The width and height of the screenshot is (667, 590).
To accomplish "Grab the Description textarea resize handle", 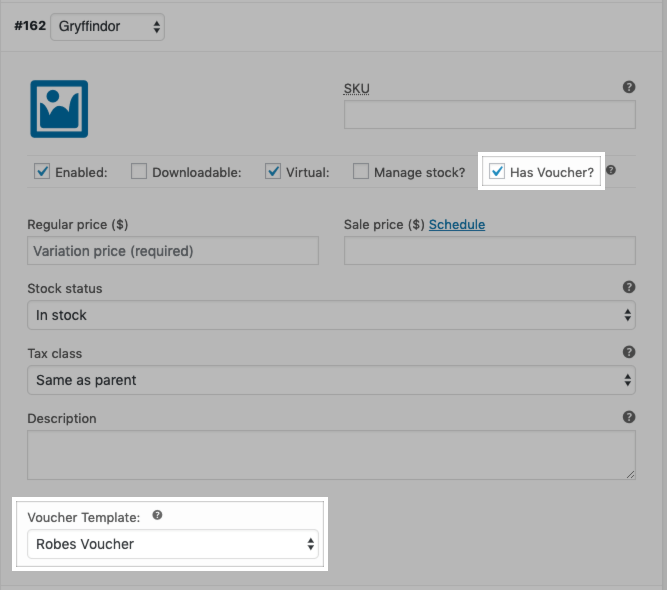I will [x=630, y=475].
